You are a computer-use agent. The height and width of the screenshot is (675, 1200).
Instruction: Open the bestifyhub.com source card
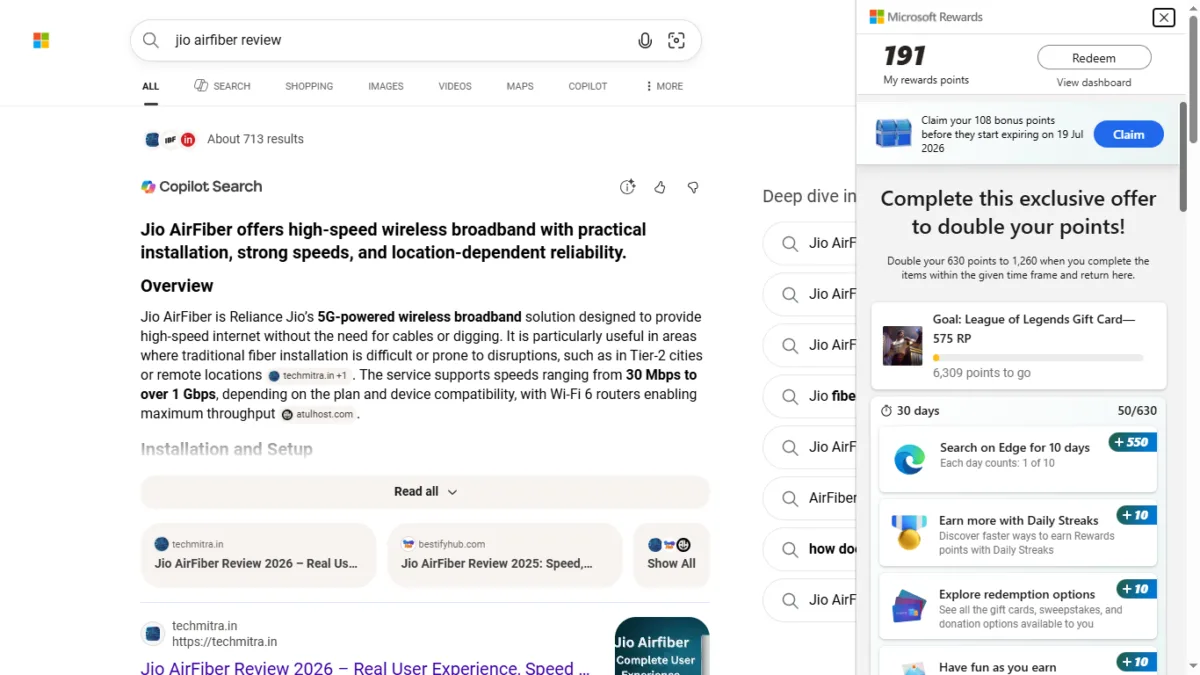(505, 554)
